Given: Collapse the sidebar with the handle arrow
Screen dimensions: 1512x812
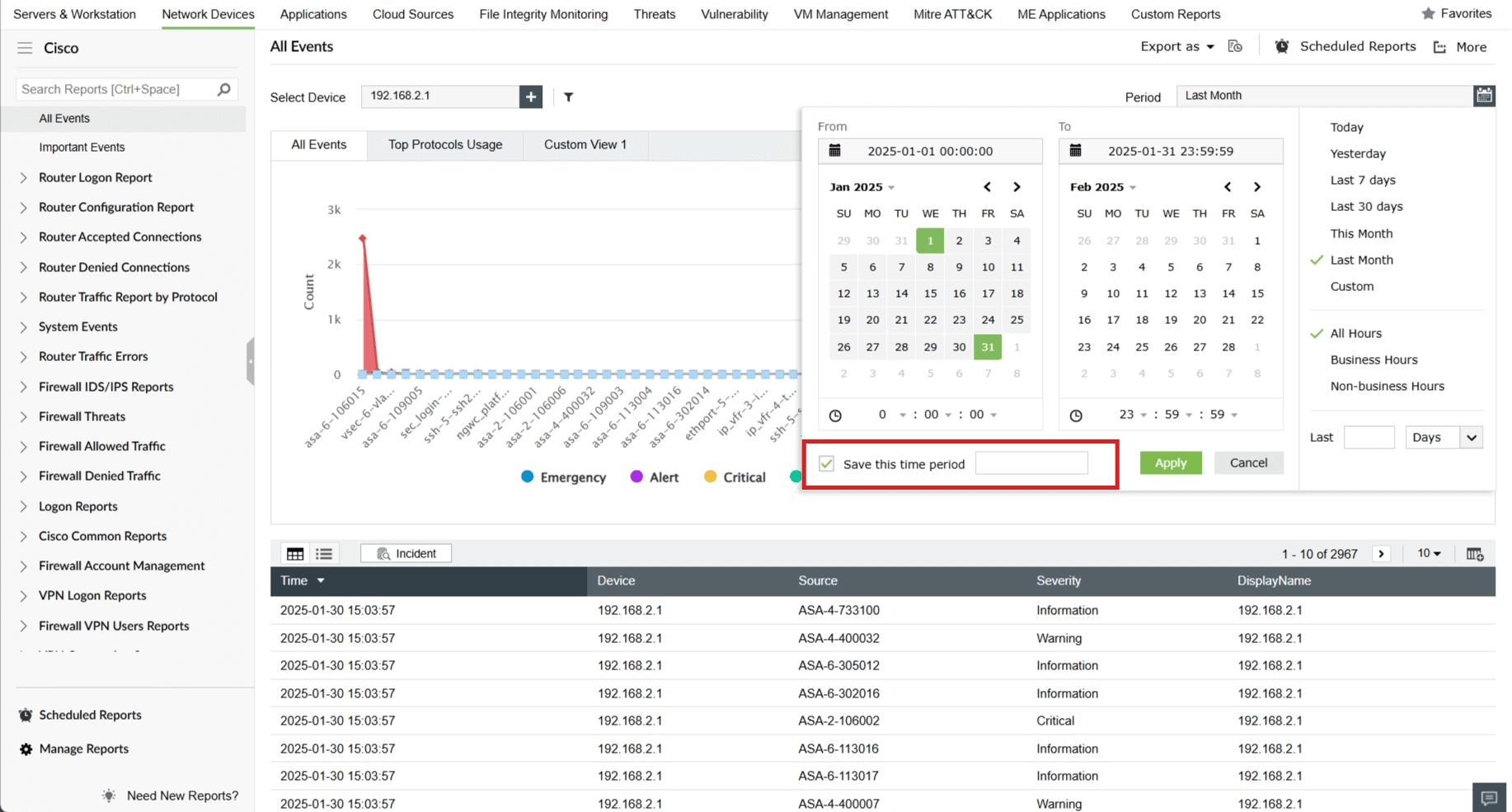Looking at the screenshot, I should coord(250,361).
